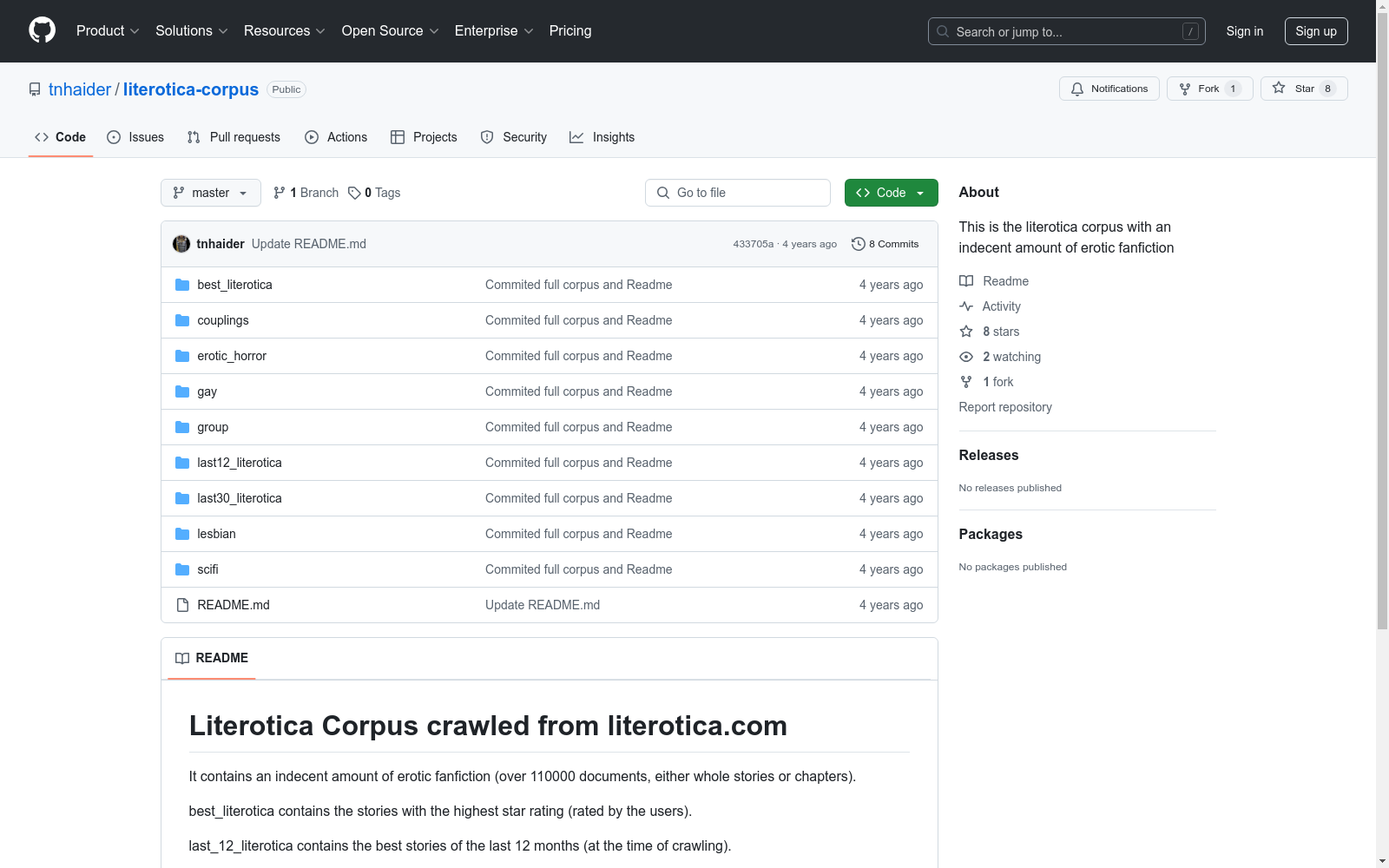Switch to the Pull requests tab
This screenshot has width=1389, height=868.
pos(234,137)
